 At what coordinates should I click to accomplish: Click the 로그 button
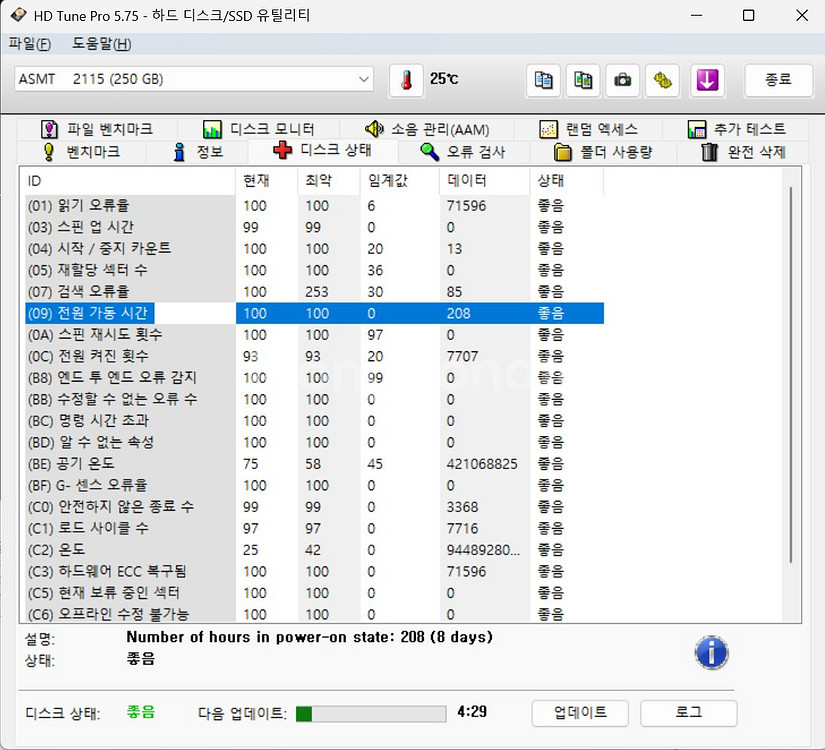click(x=688, y=712)
